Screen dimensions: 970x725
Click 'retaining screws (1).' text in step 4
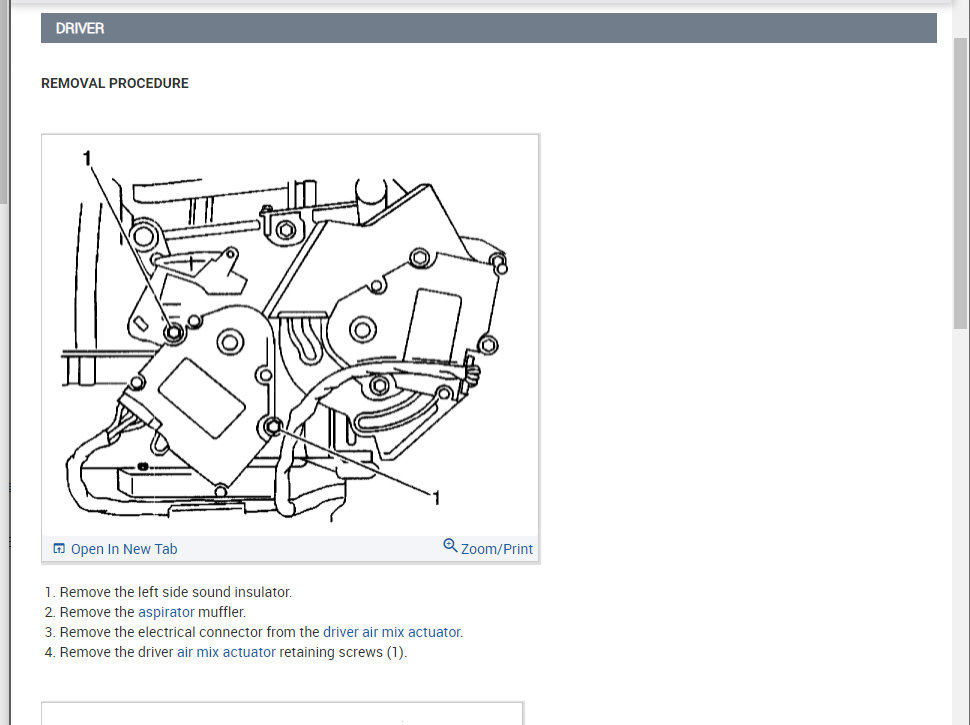(x=343, y=652)
